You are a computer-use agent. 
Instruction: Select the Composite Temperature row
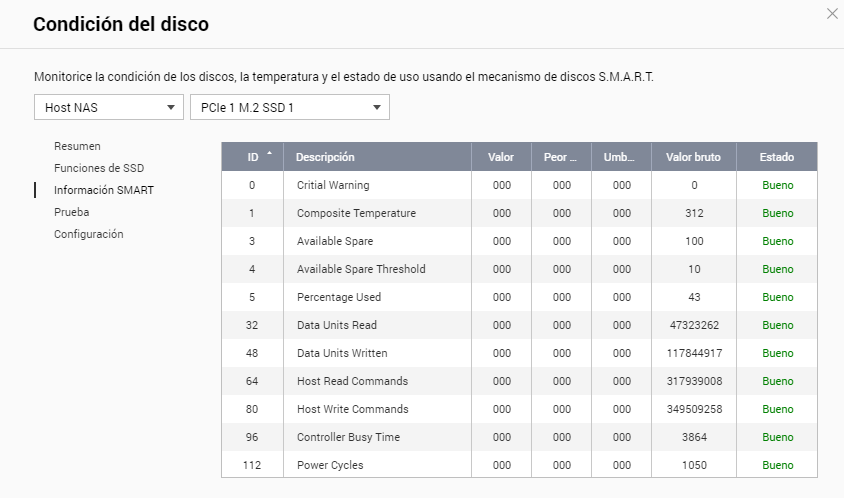(x=356, y=213)
